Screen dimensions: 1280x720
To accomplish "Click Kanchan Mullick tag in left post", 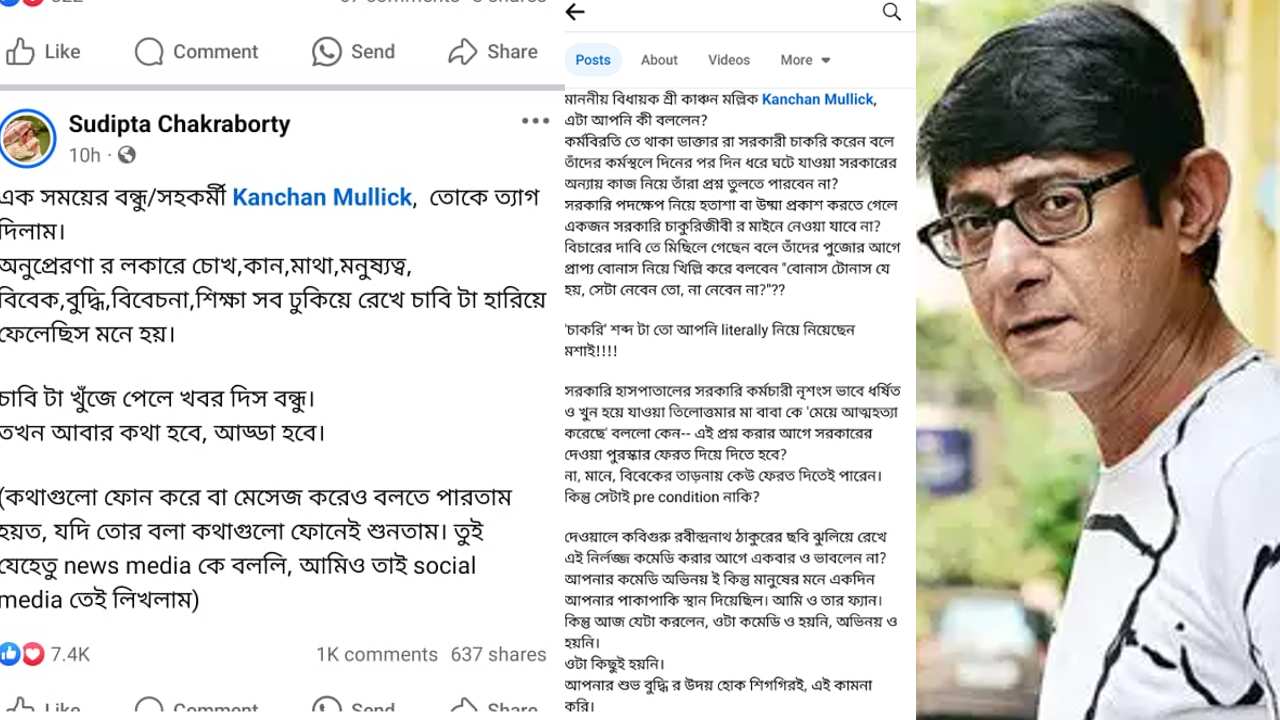I will [322, 198].
